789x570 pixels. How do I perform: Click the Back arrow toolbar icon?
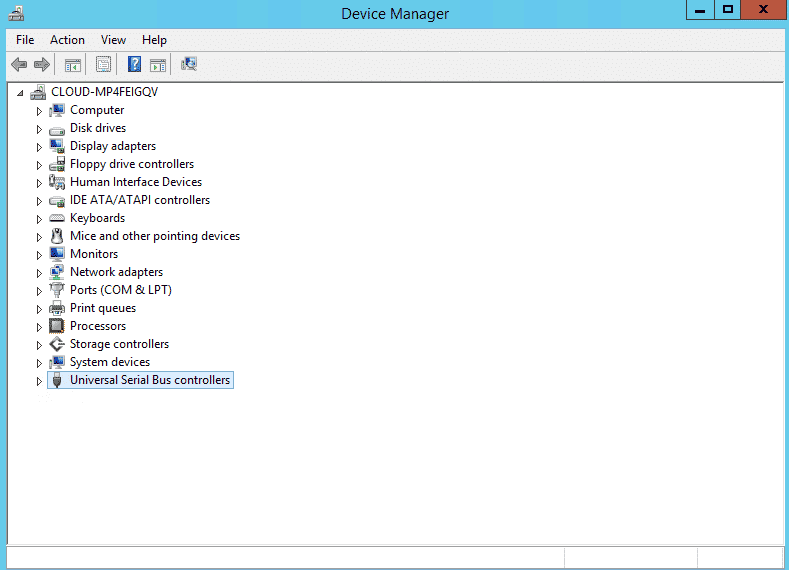point(19,64)
